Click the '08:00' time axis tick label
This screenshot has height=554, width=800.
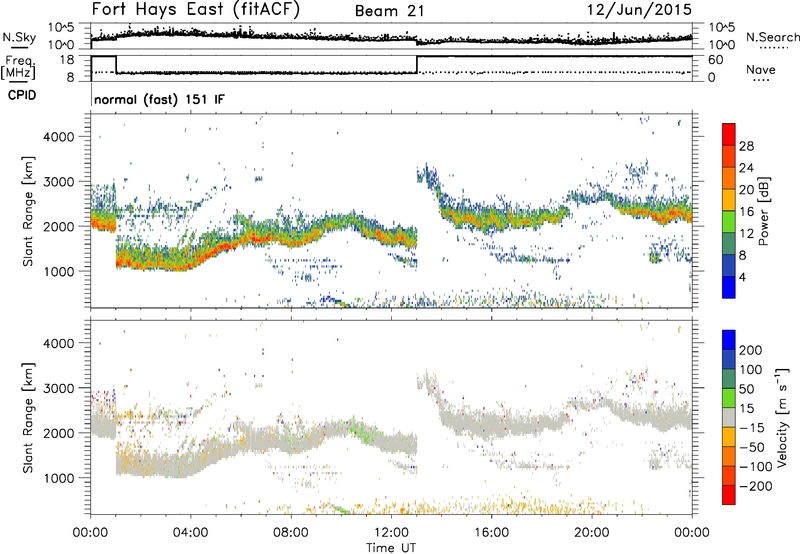click(x=291, y=533)
